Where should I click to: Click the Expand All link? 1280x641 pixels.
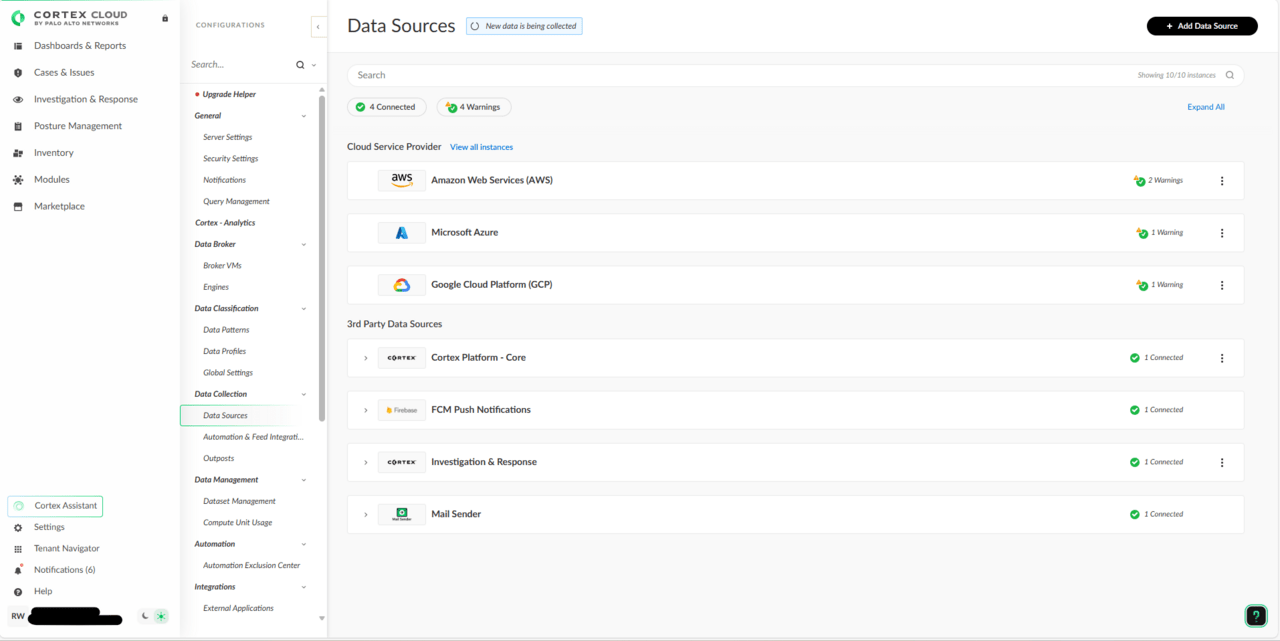coord(1206,107)
